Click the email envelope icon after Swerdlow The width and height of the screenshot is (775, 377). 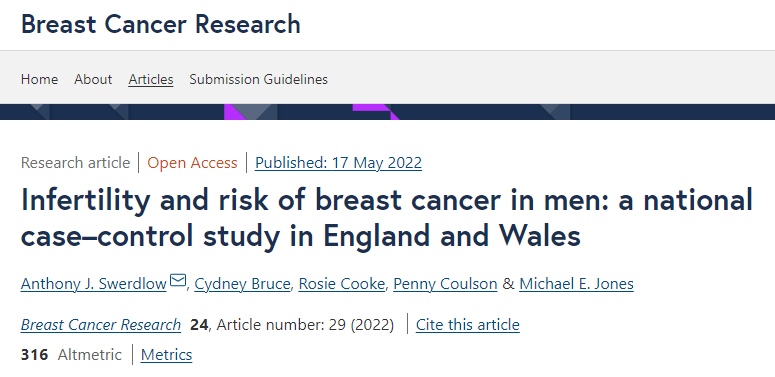click(x=177, y=281)
